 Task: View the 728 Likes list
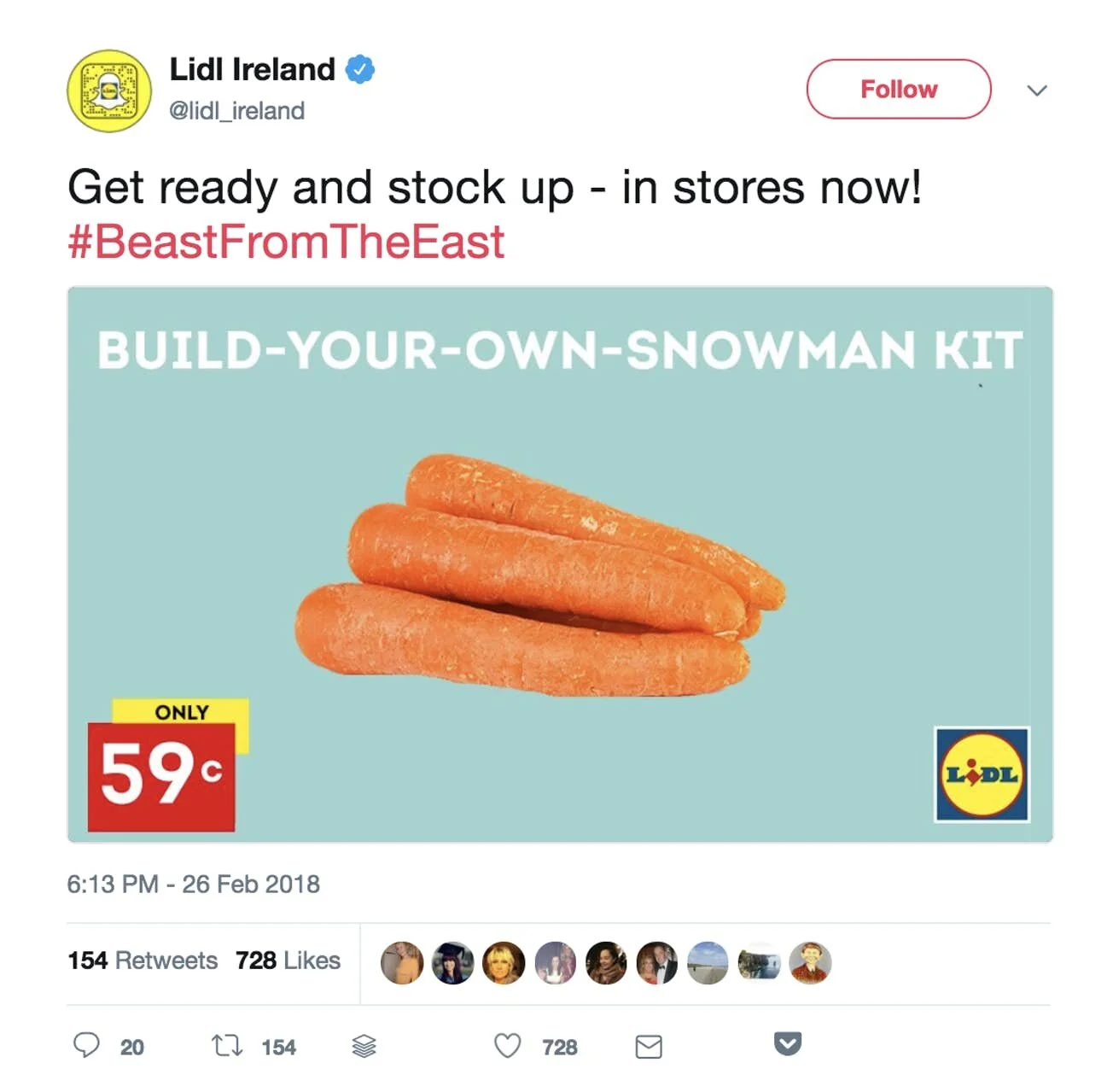288,961
